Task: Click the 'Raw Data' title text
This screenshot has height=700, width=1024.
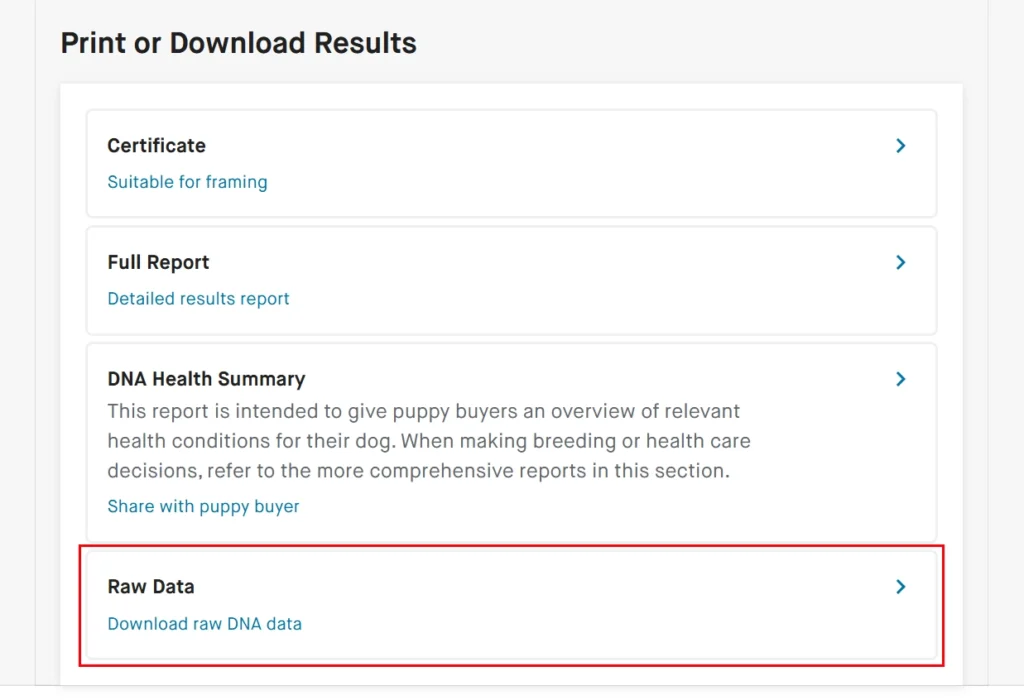Action: click(x=150, y=587)
